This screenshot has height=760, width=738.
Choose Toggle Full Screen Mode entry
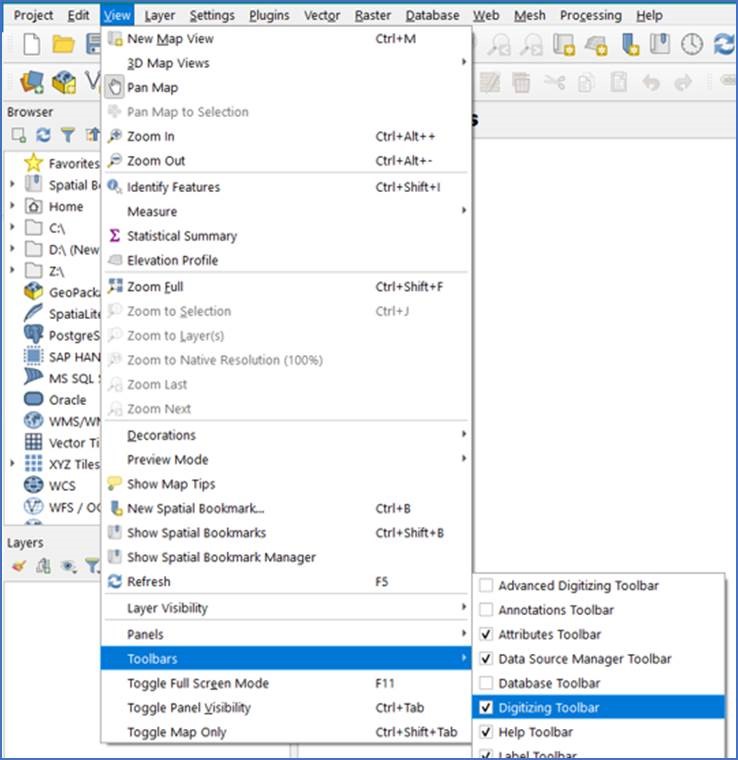pyautogui.click(x=286, y=683)
